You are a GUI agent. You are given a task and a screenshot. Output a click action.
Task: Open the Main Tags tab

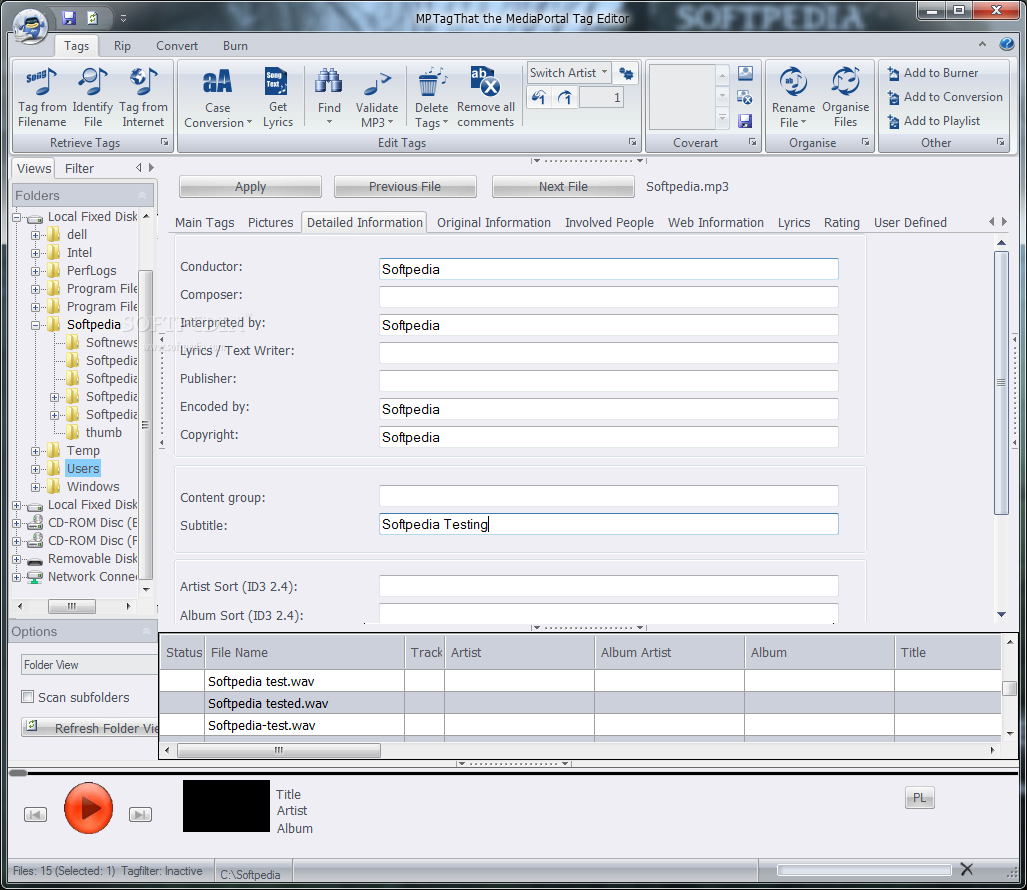point(204,223)
